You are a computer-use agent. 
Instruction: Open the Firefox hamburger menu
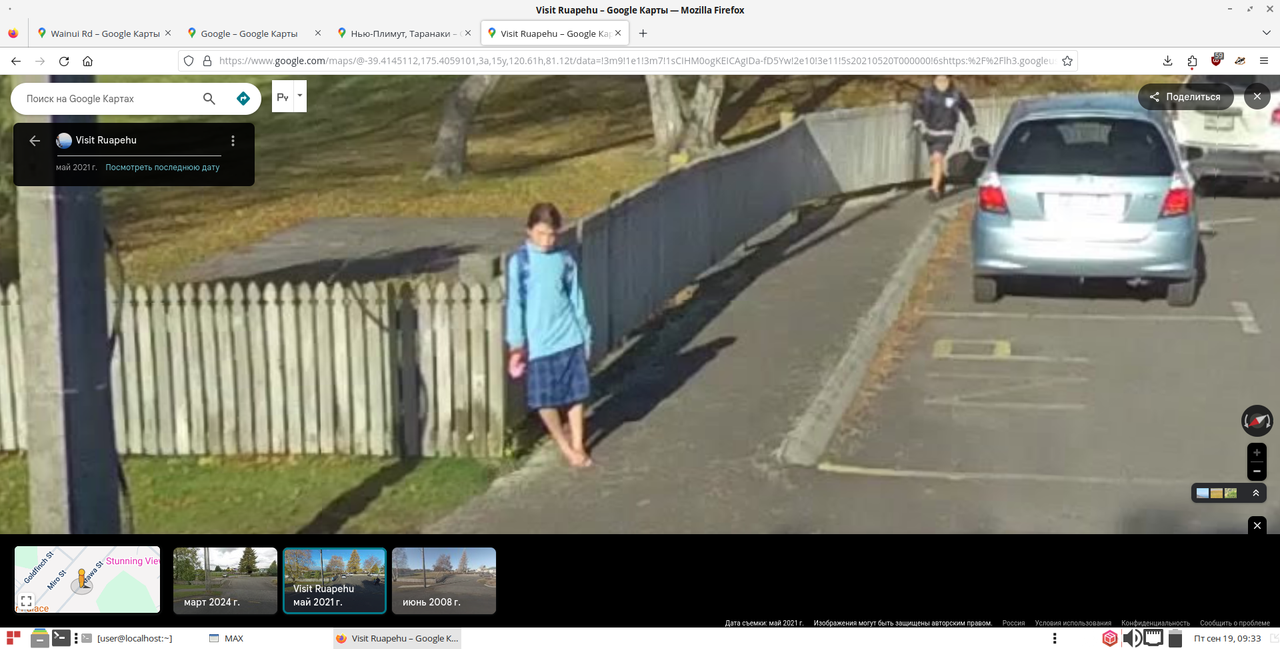(x=1265, y=61)
